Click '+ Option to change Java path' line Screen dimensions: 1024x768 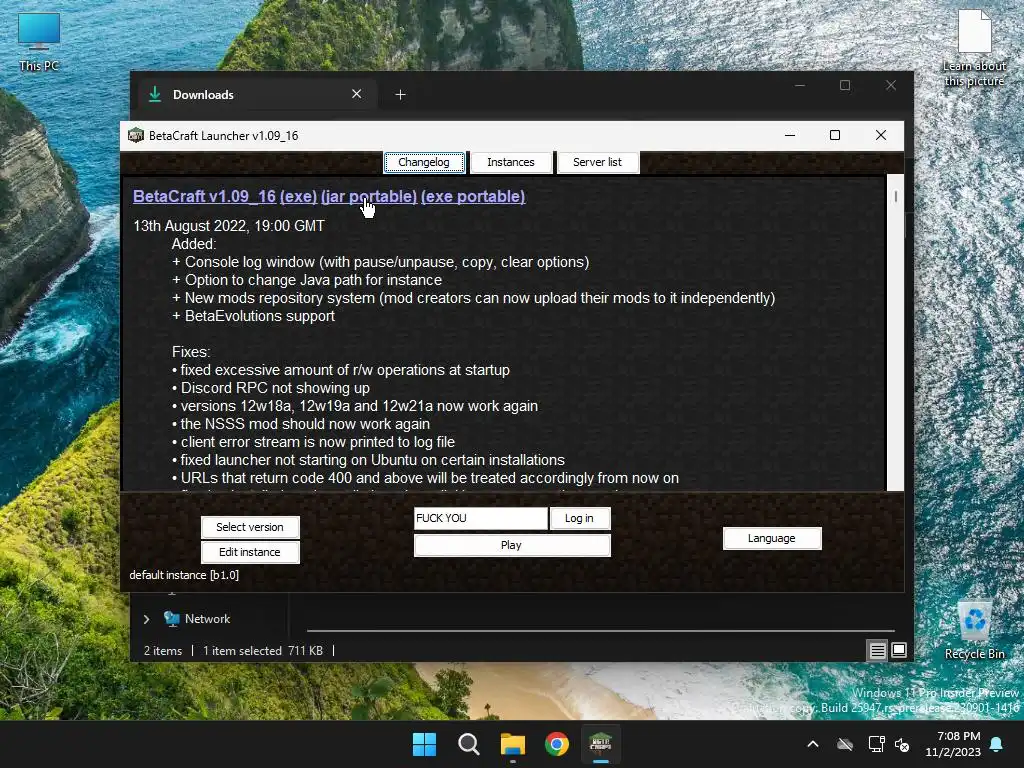[307, 280]
